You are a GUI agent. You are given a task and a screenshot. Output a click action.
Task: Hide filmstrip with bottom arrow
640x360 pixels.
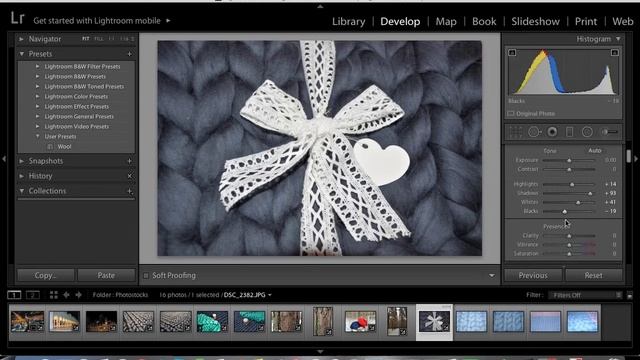point(320,351)
